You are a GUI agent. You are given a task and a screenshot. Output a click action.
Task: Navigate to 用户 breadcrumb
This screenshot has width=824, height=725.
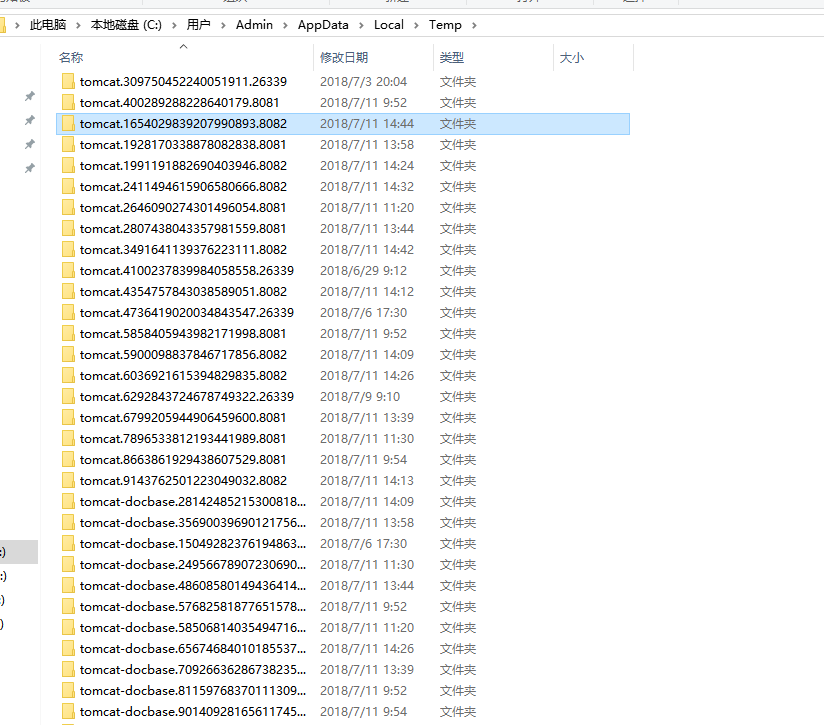pos(199,25)
